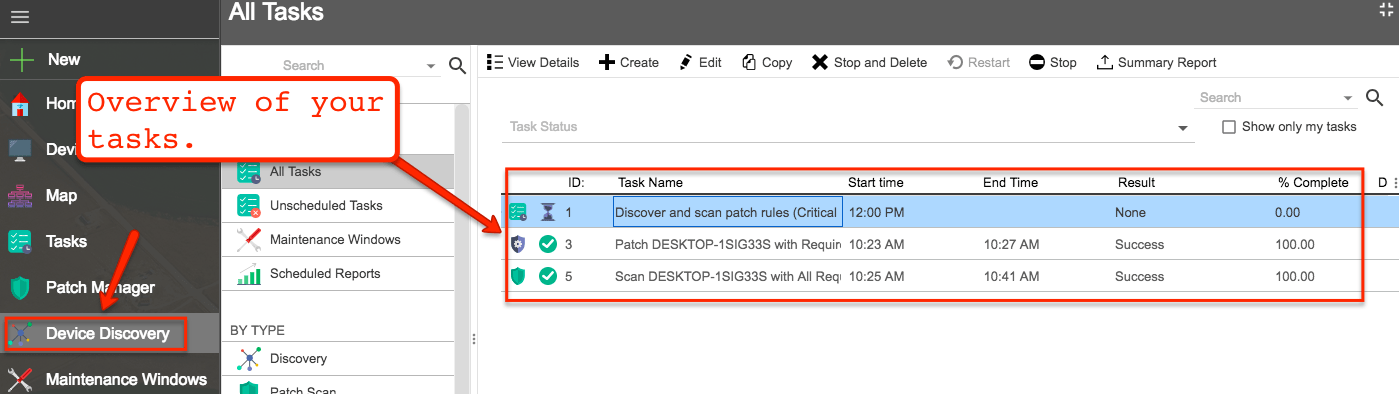
Task: Sort by Result column header
Action: [1136, 182]
